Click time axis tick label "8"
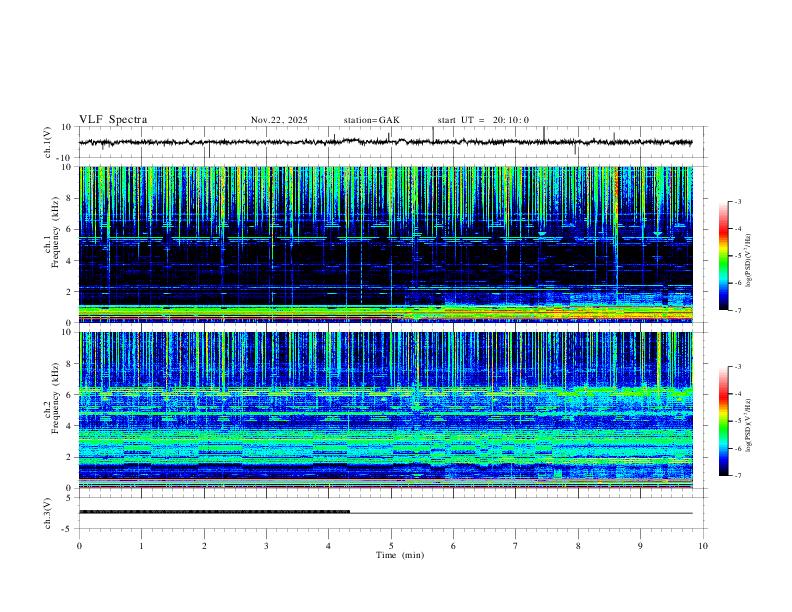 click(578, 546)
